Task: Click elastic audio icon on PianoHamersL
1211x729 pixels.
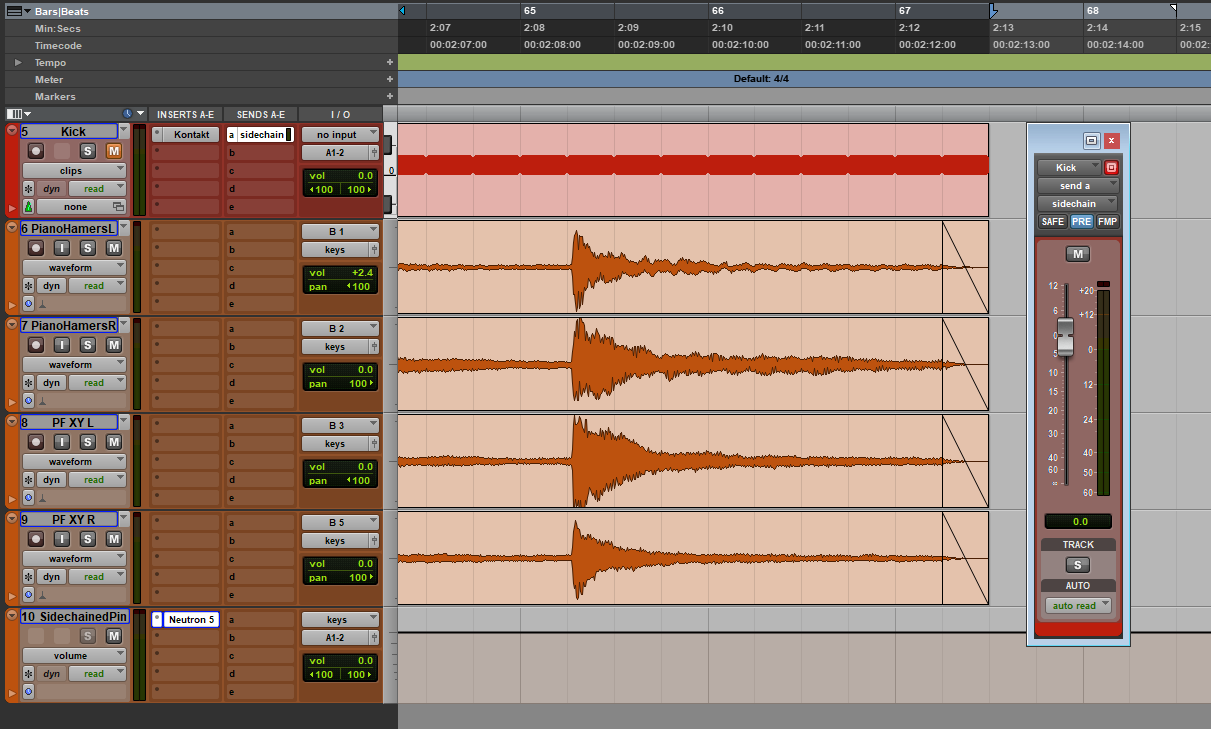Action: coord(28,303)
